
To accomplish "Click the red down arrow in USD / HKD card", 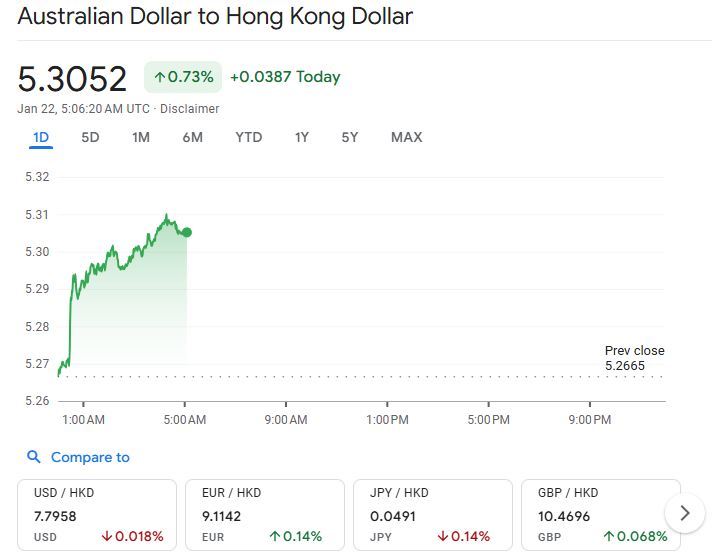I will coord(107,536).
